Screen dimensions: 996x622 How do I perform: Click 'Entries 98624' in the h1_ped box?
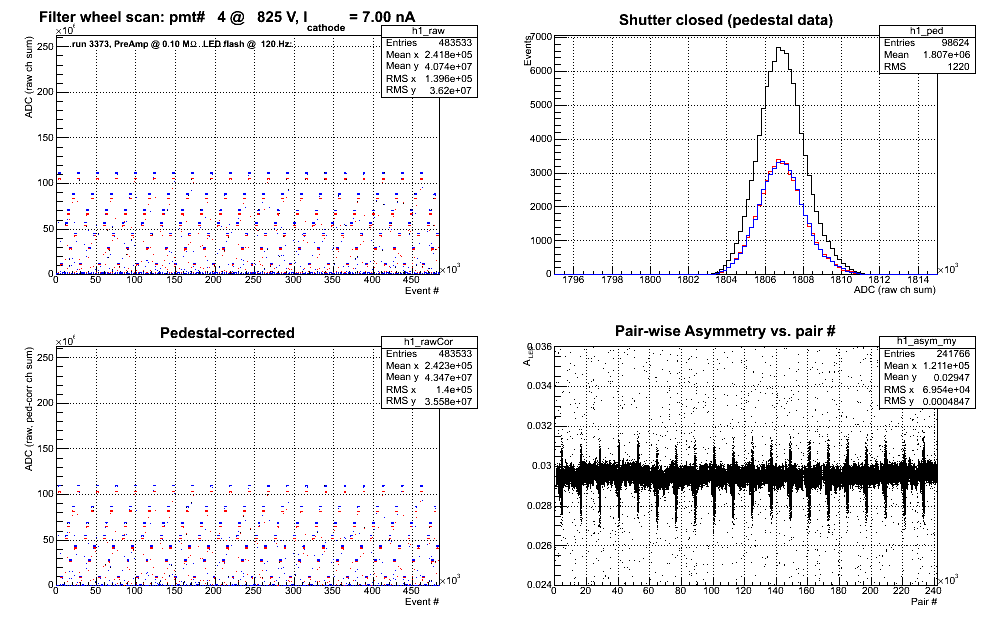(x=927, y=43)
